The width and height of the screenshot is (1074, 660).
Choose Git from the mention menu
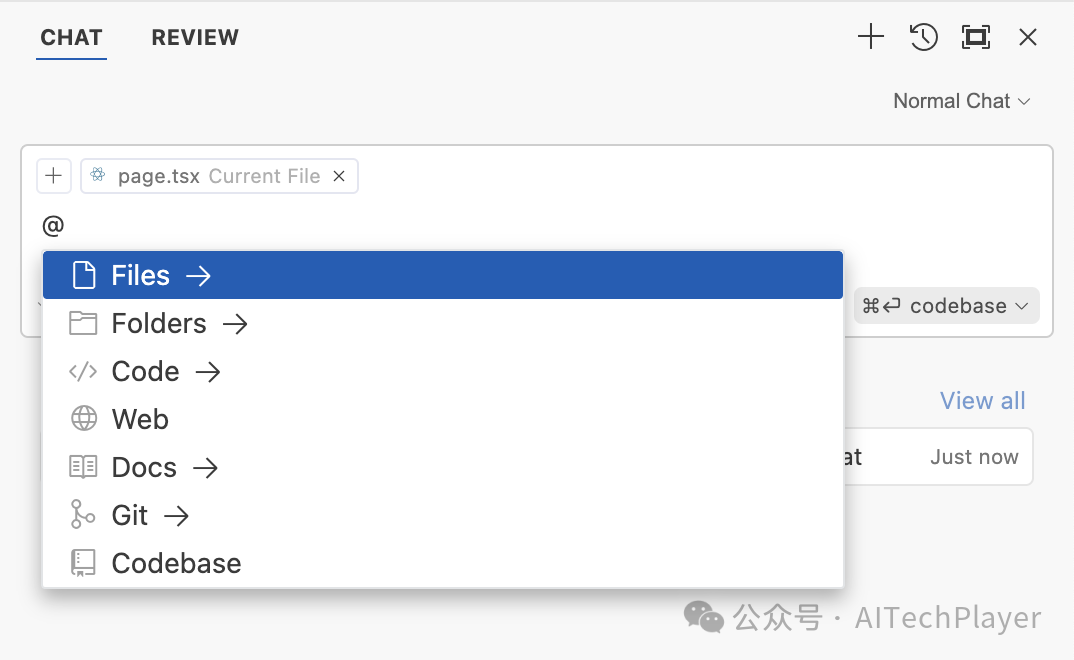pos(130,515)
